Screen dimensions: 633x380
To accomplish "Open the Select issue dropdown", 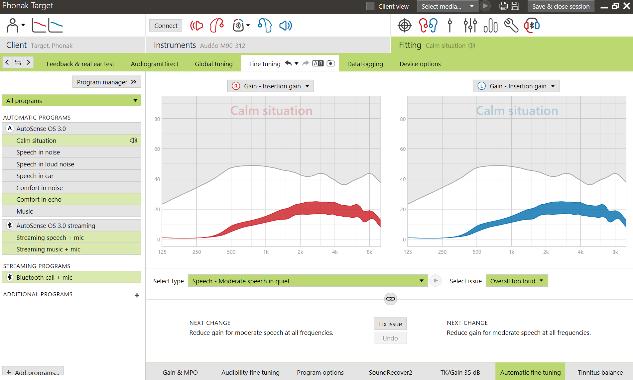I will click(517, 281).
